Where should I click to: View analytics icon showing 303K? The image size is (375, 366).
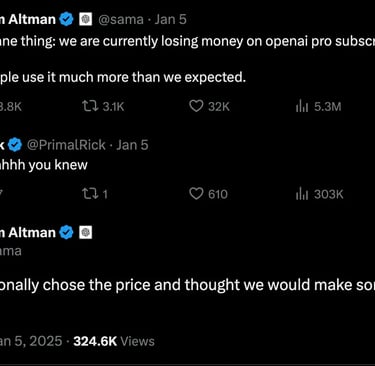click(x=302, y=194)
